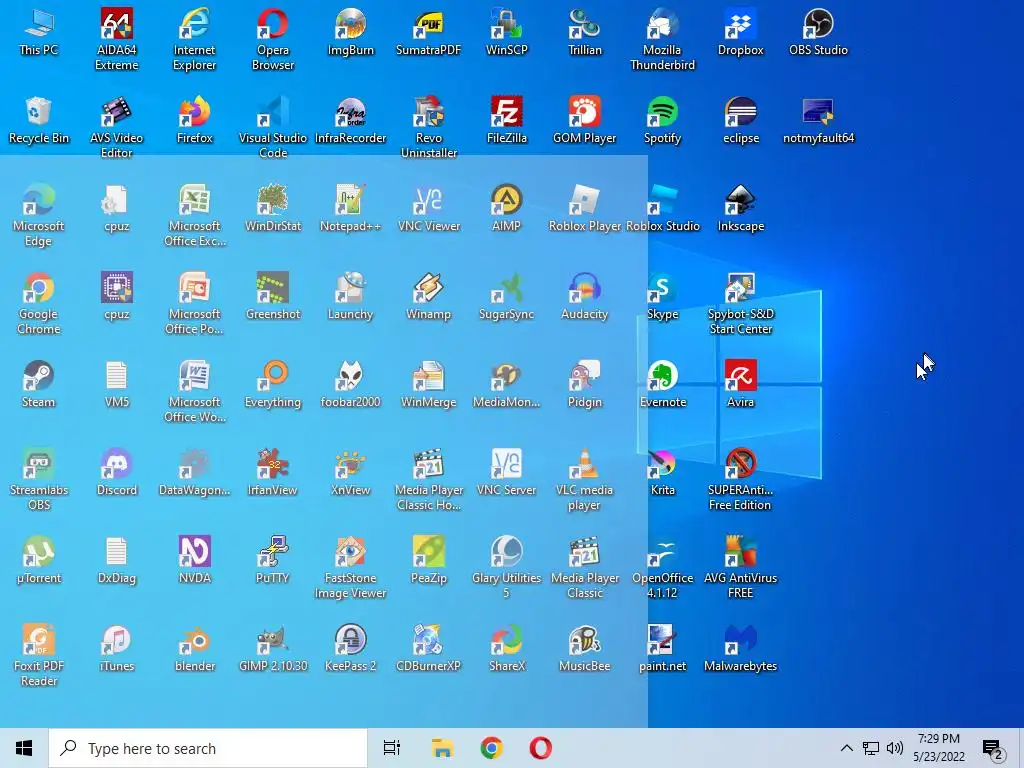The image size is (1024, 768).
Task: Click the ImgBurn desktop icon
Action: (x=351, y=33)
